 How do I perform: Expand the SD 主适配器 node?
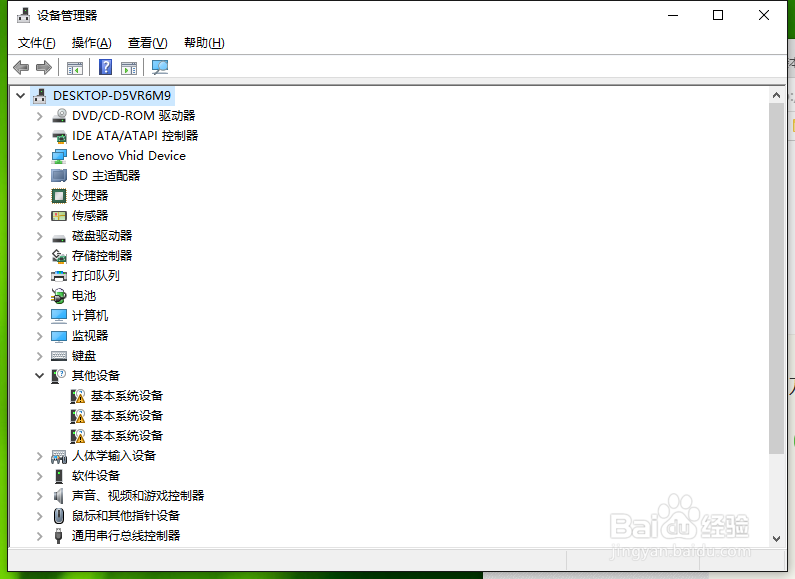pos(40,176)
